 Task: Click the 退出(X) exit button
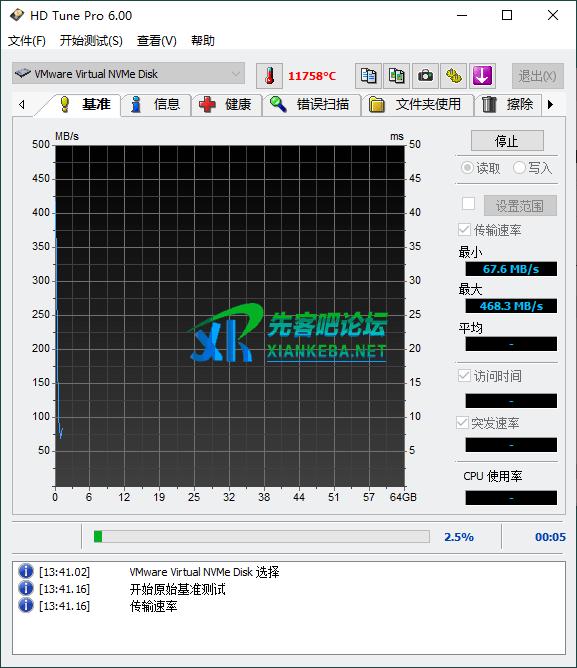tap(538, 76)
